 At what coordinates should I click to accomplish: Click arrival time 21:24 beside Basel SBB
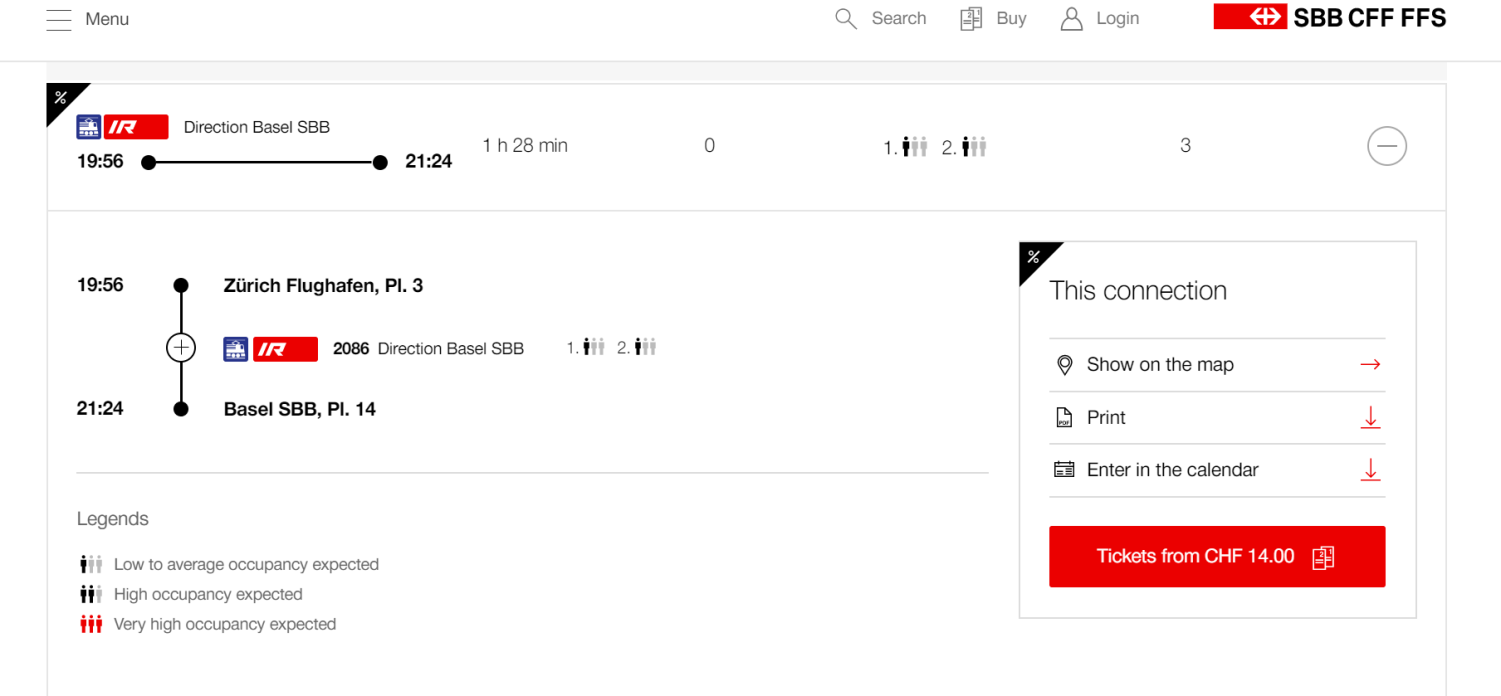(100, 408)
